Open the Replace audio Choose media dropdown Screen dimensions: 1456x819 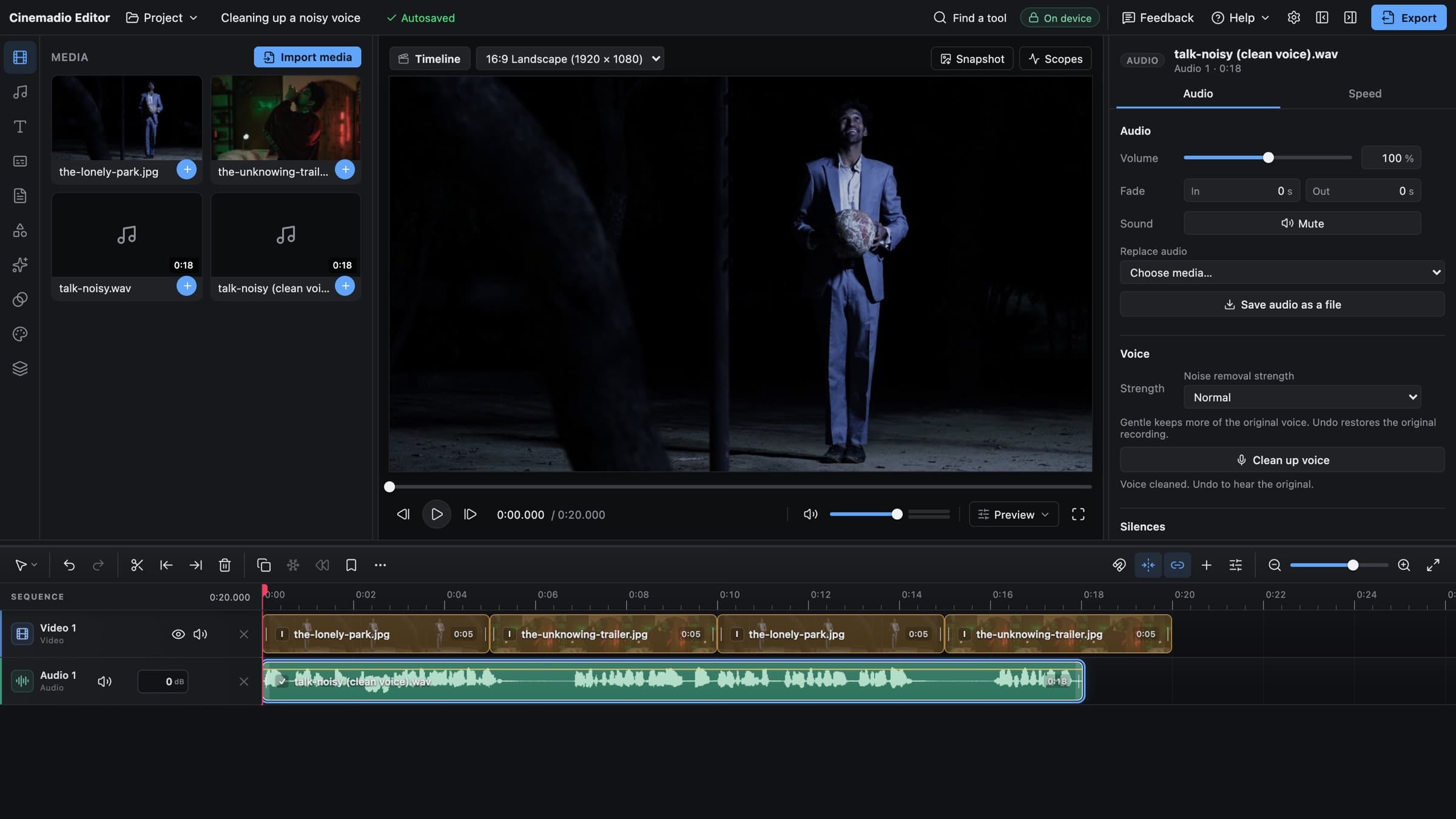1282,273
